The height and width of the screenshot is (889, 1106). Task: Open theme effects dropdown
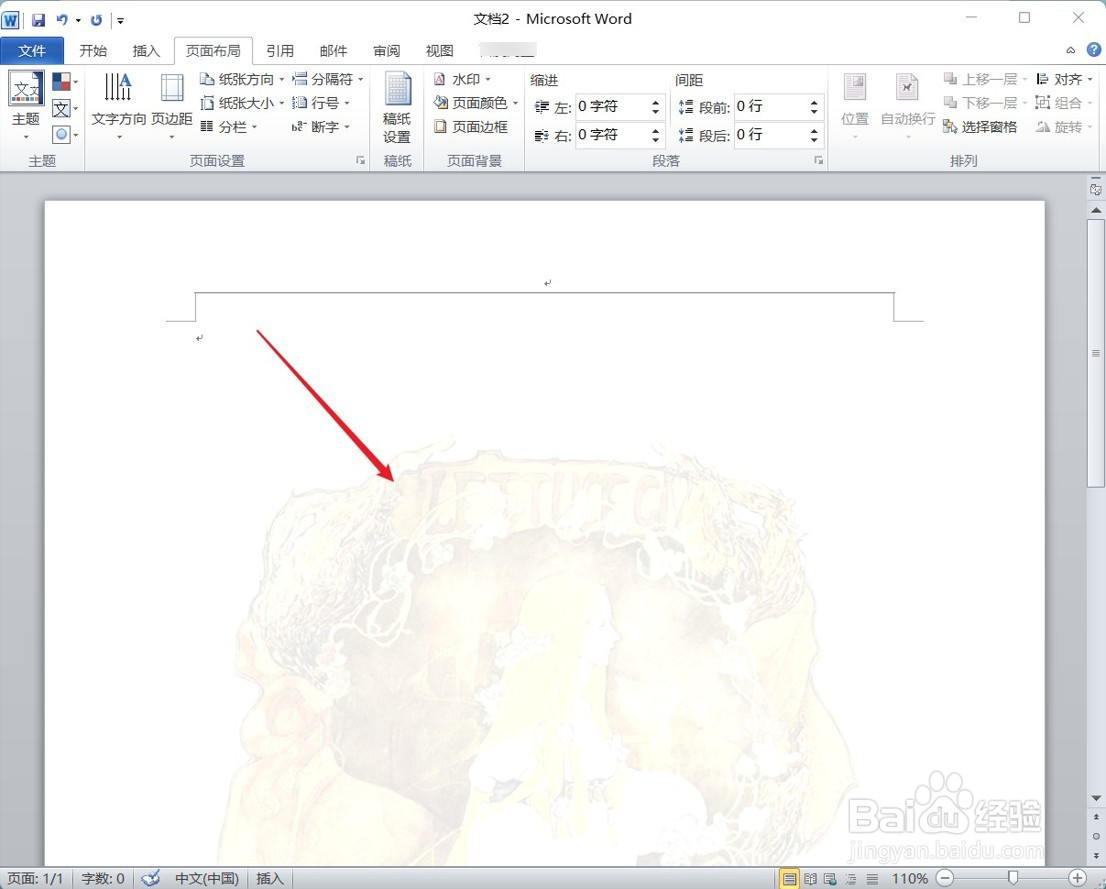(x=65, y=134)
